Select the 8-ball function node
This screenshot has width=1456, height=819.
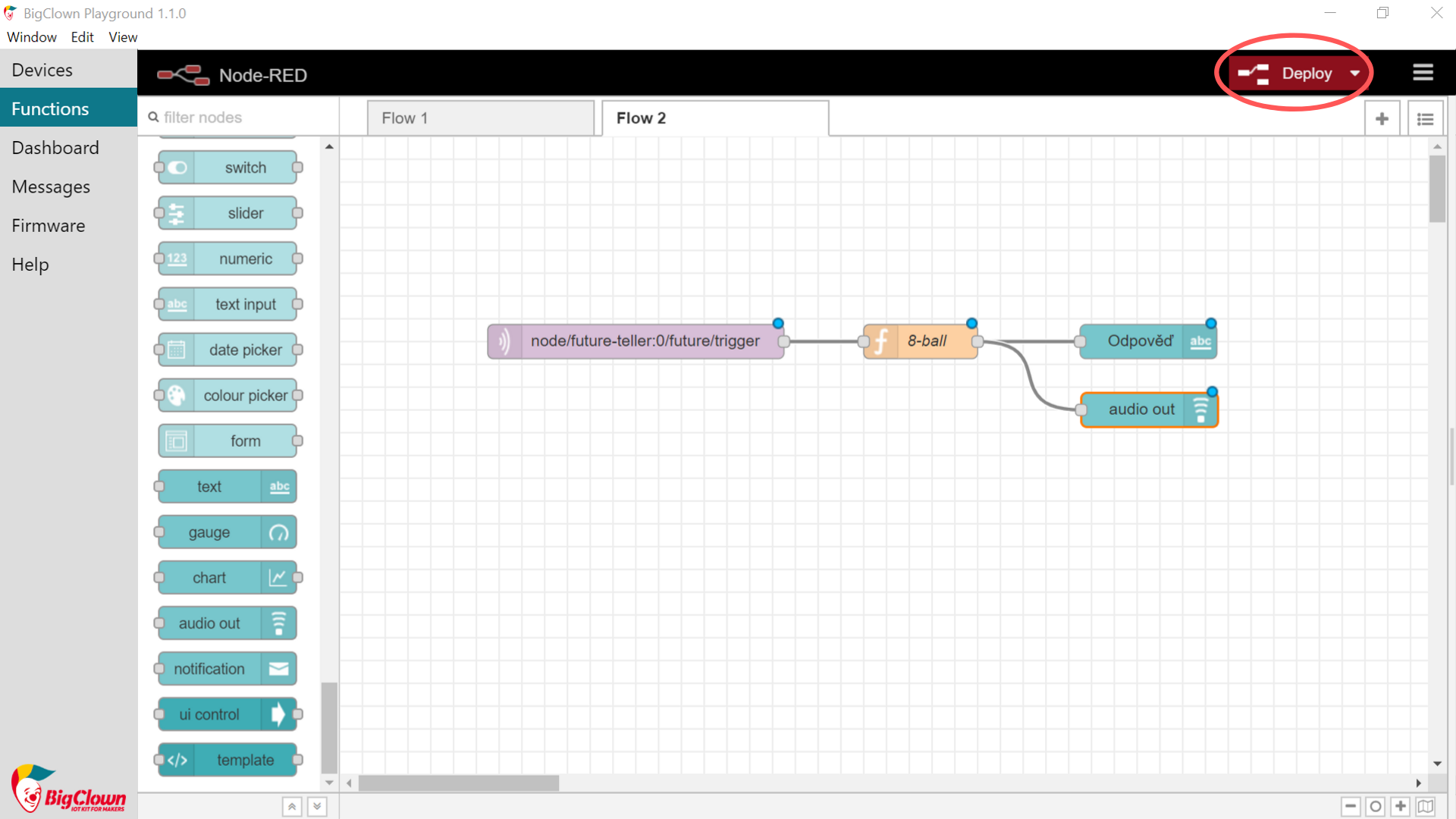pyautogui.click(x=921, y=341)
